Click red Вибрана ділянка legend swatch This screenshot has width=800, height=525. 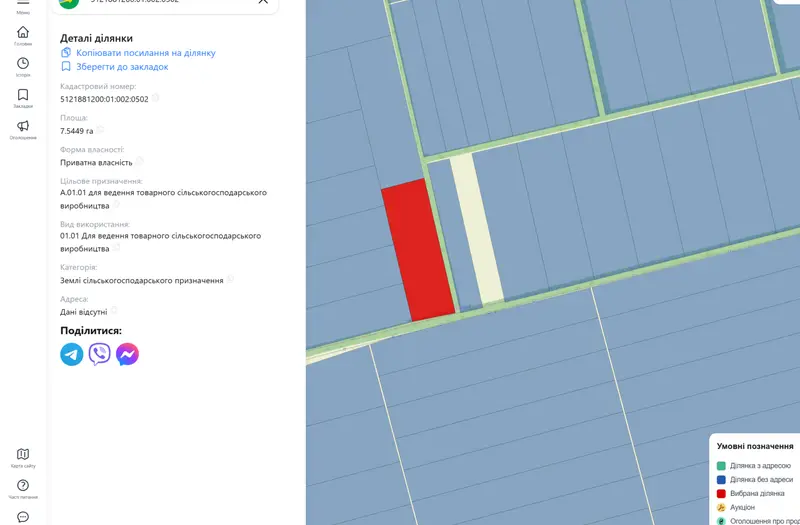point(721,493)
